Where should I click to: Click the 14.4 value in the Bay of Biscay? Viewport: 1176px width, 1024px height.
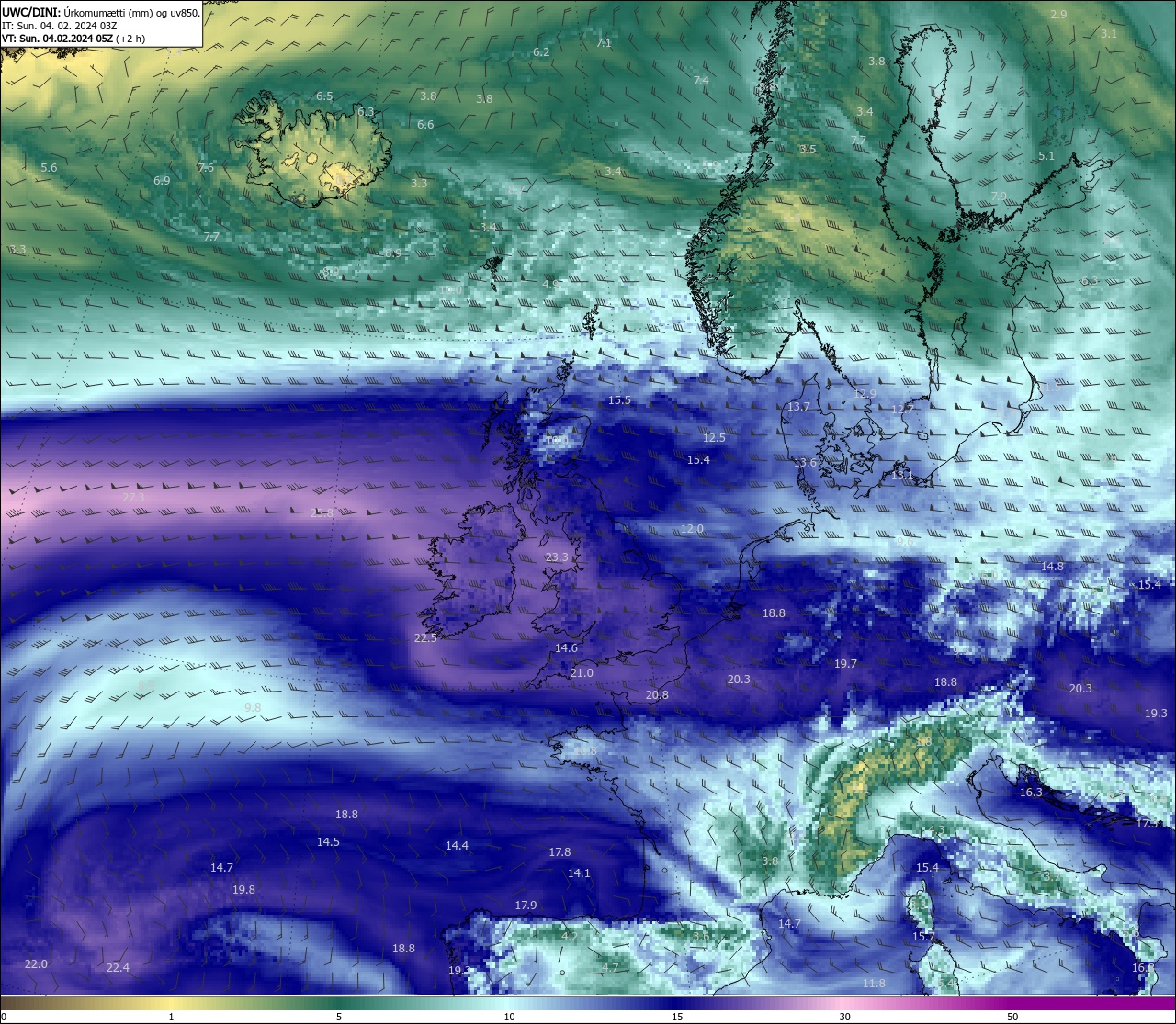(457, 845)
